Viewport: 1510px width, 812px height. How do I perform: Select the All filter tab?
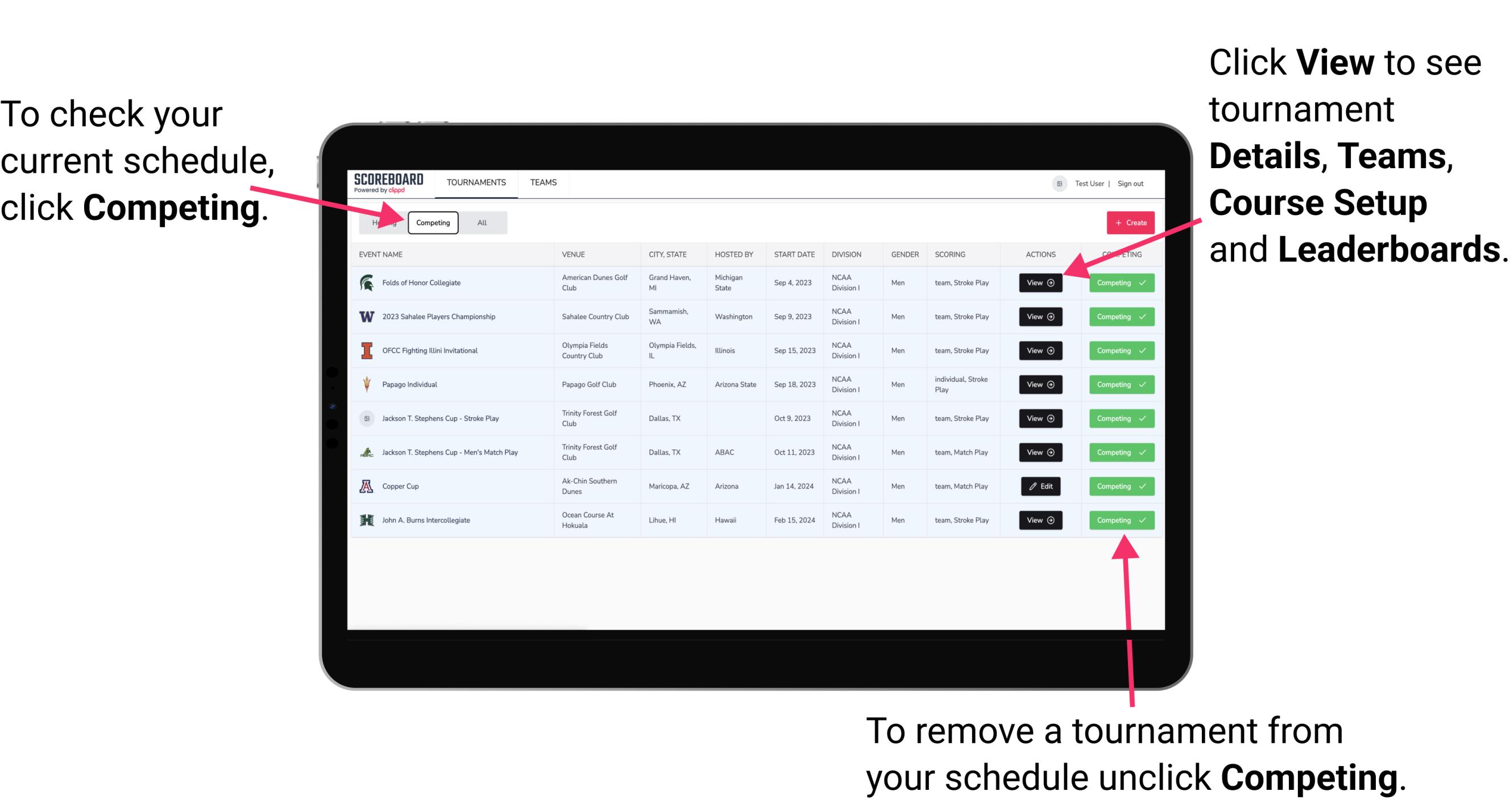[480, 222]
